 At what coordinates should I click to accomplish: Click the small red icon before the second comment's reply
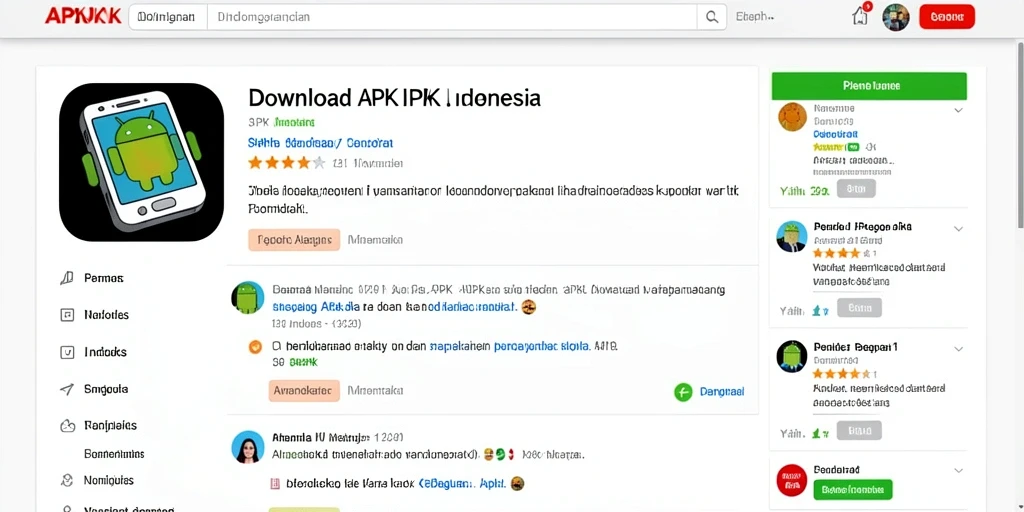(275, 484)
